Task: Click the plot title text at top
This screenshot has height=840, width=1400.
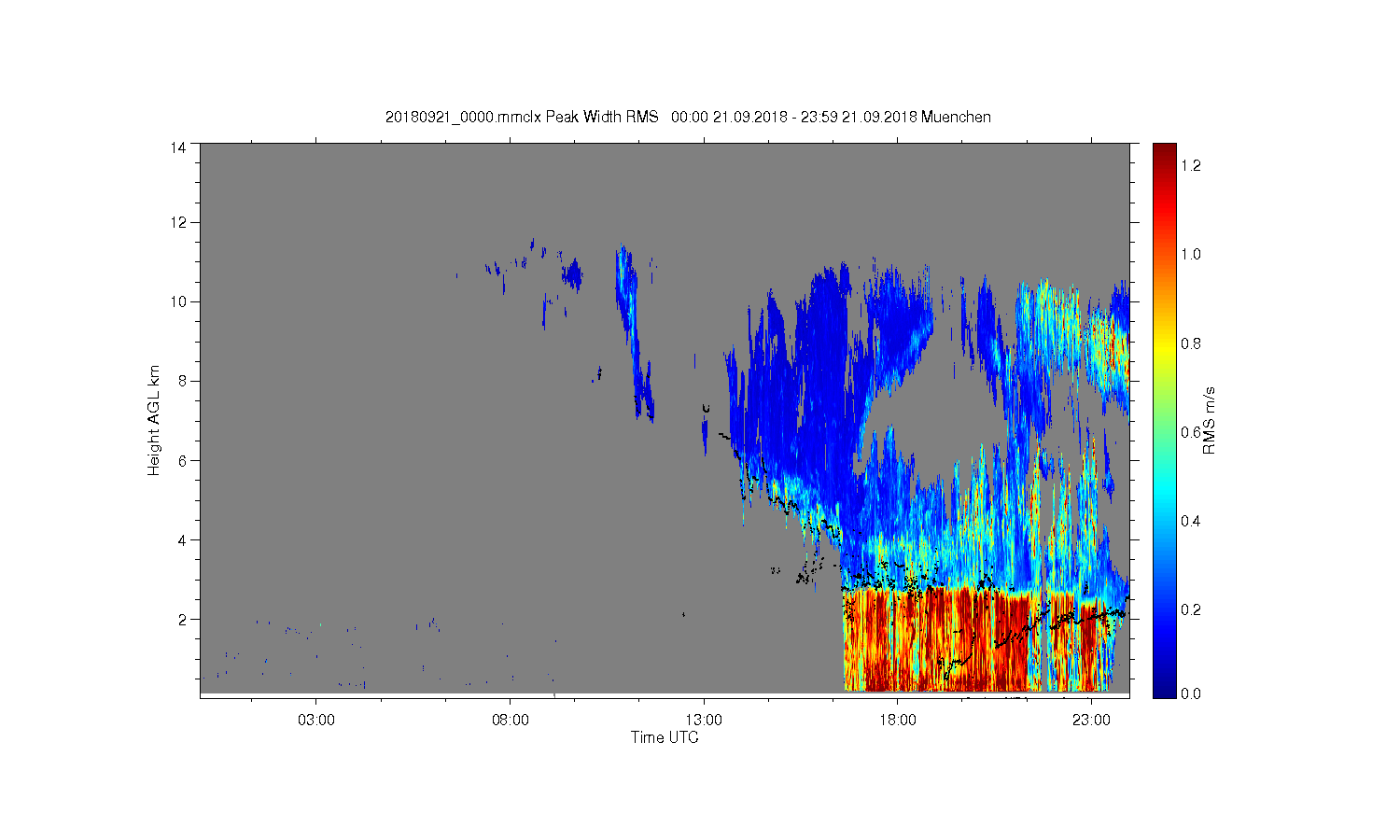Action: [688, 117]
